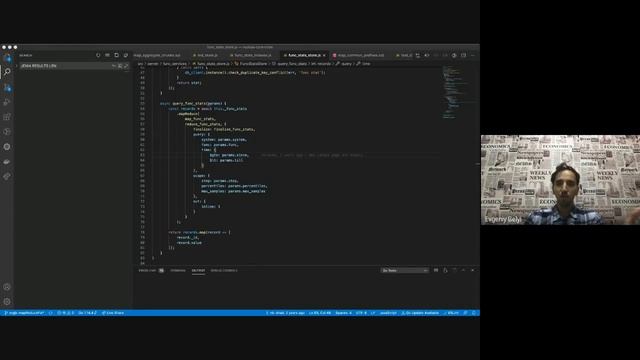This screenshot has width=640, height=360.
Task: Open the Search view in activity bar
Action: (x=7, y=71)
